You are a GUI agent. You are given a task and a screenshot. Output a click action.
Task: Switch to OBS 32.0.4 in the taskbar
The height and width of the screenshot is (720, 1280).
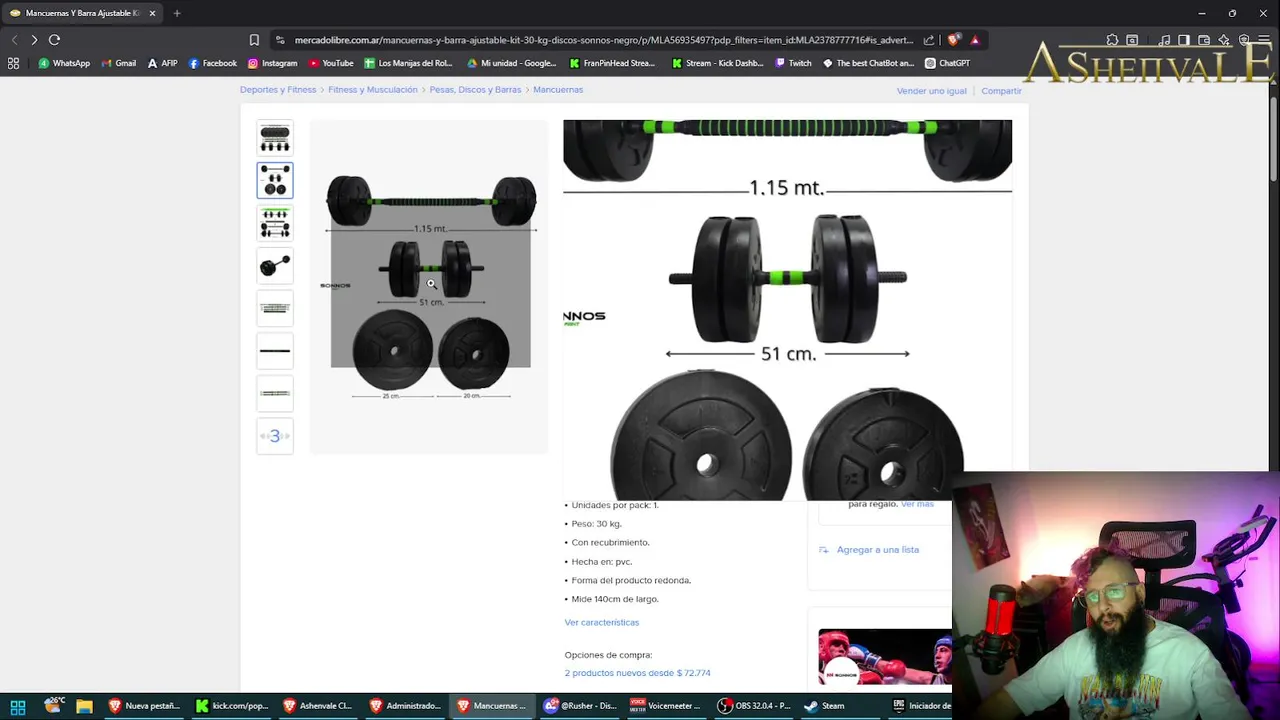[754, 706]
